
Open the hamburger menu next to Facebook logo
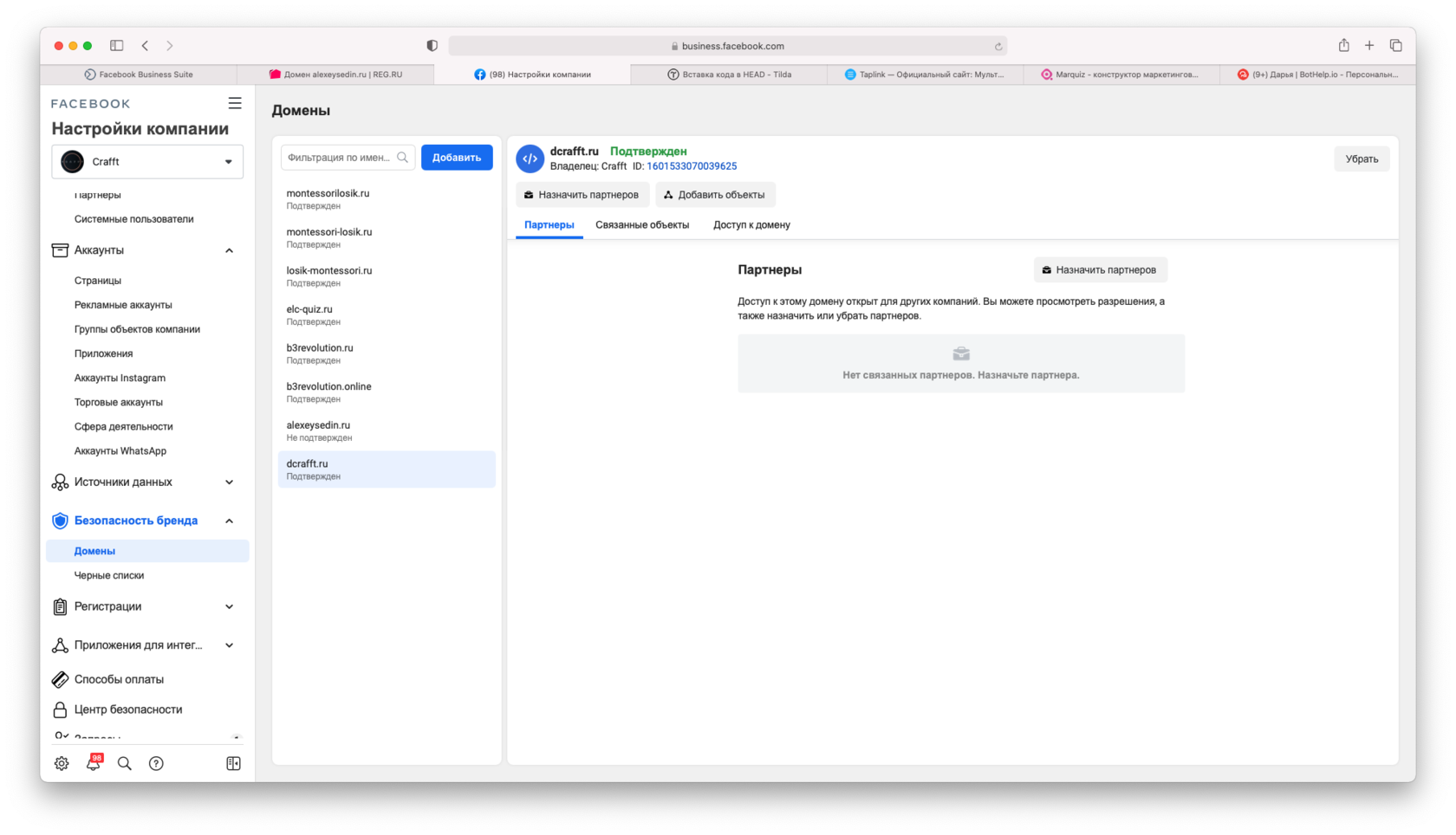click(235, 103)
